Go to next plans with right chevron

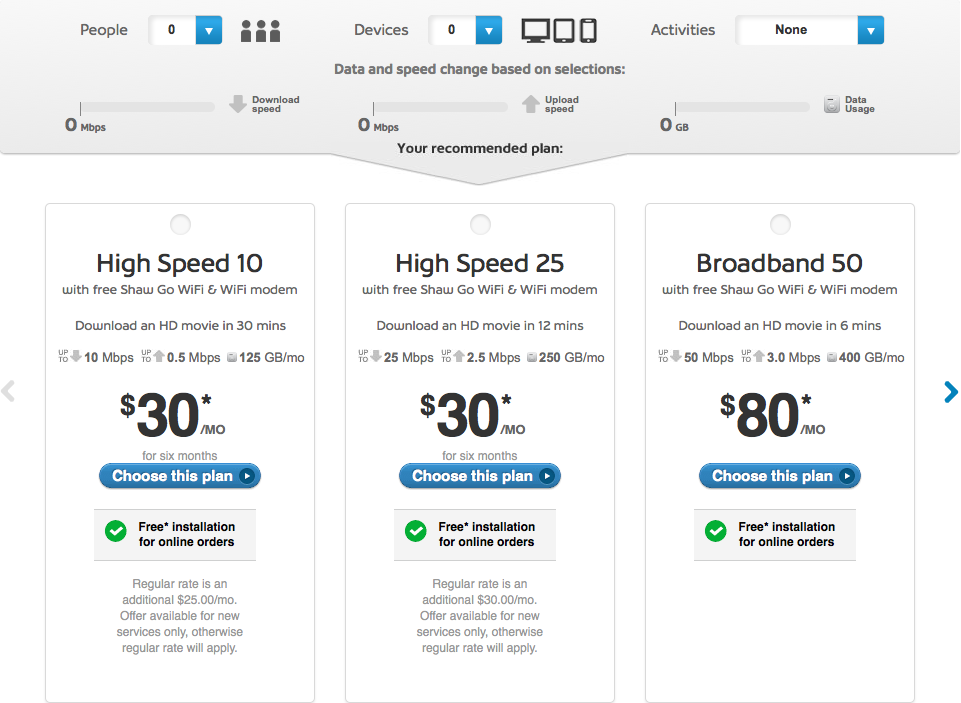(x=951, y=392)
